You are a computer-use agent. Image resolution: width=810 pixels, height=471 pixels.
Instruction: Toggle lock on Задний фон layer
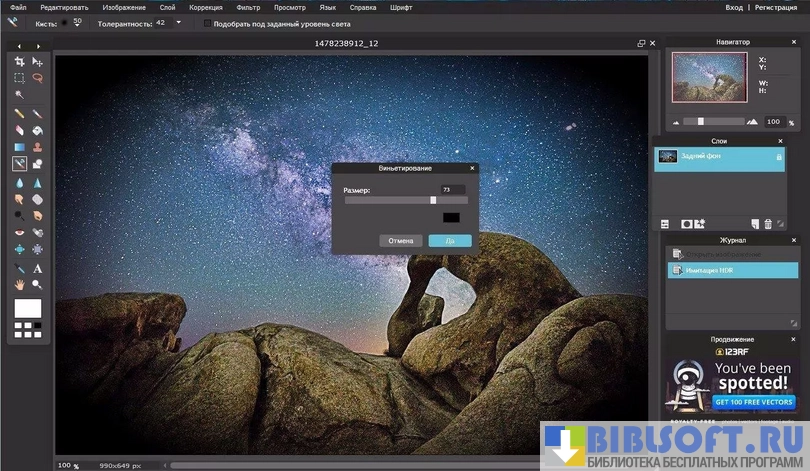tap(778, 157)
